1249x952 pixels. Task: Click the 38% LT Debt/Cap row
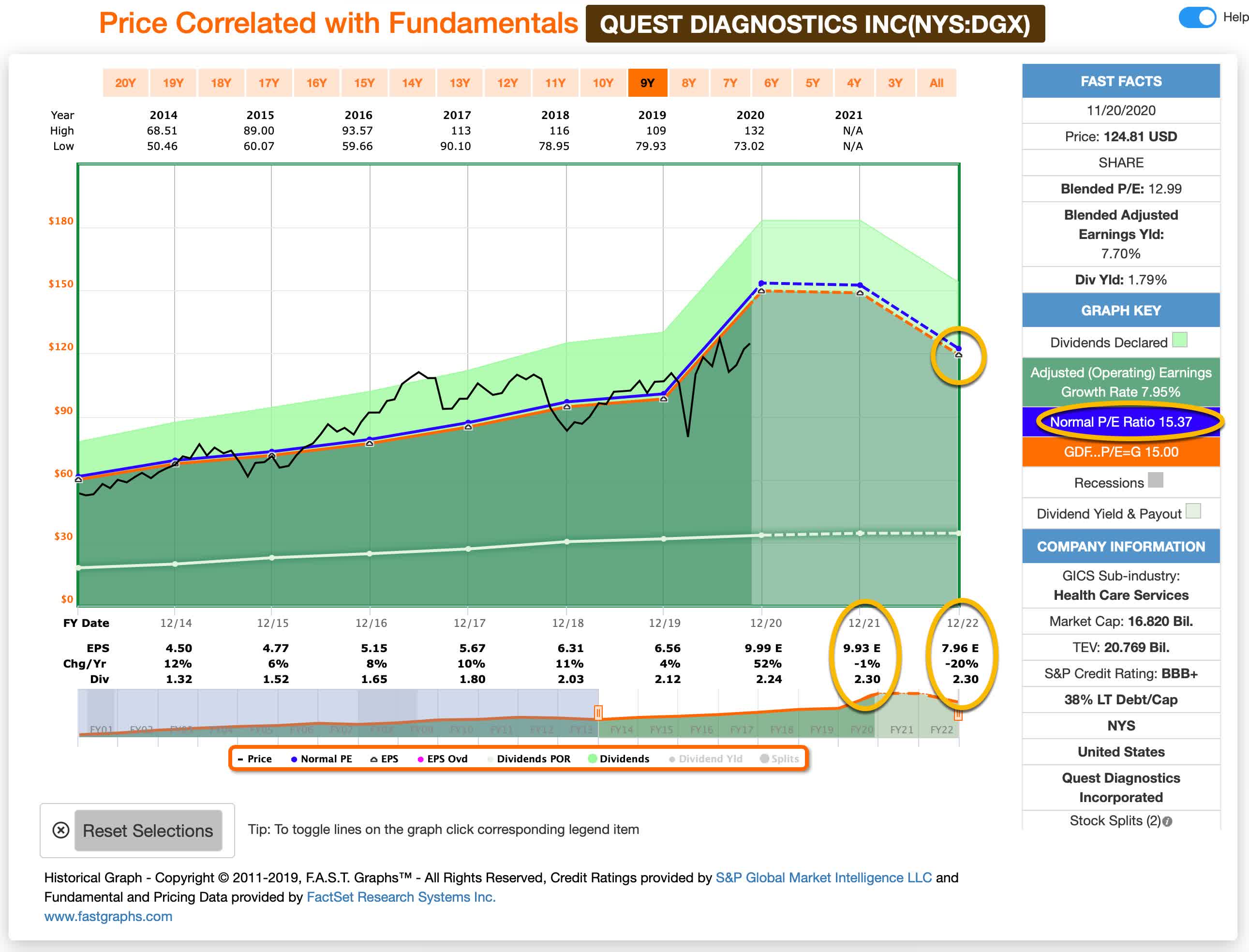tap(1121, 700)
